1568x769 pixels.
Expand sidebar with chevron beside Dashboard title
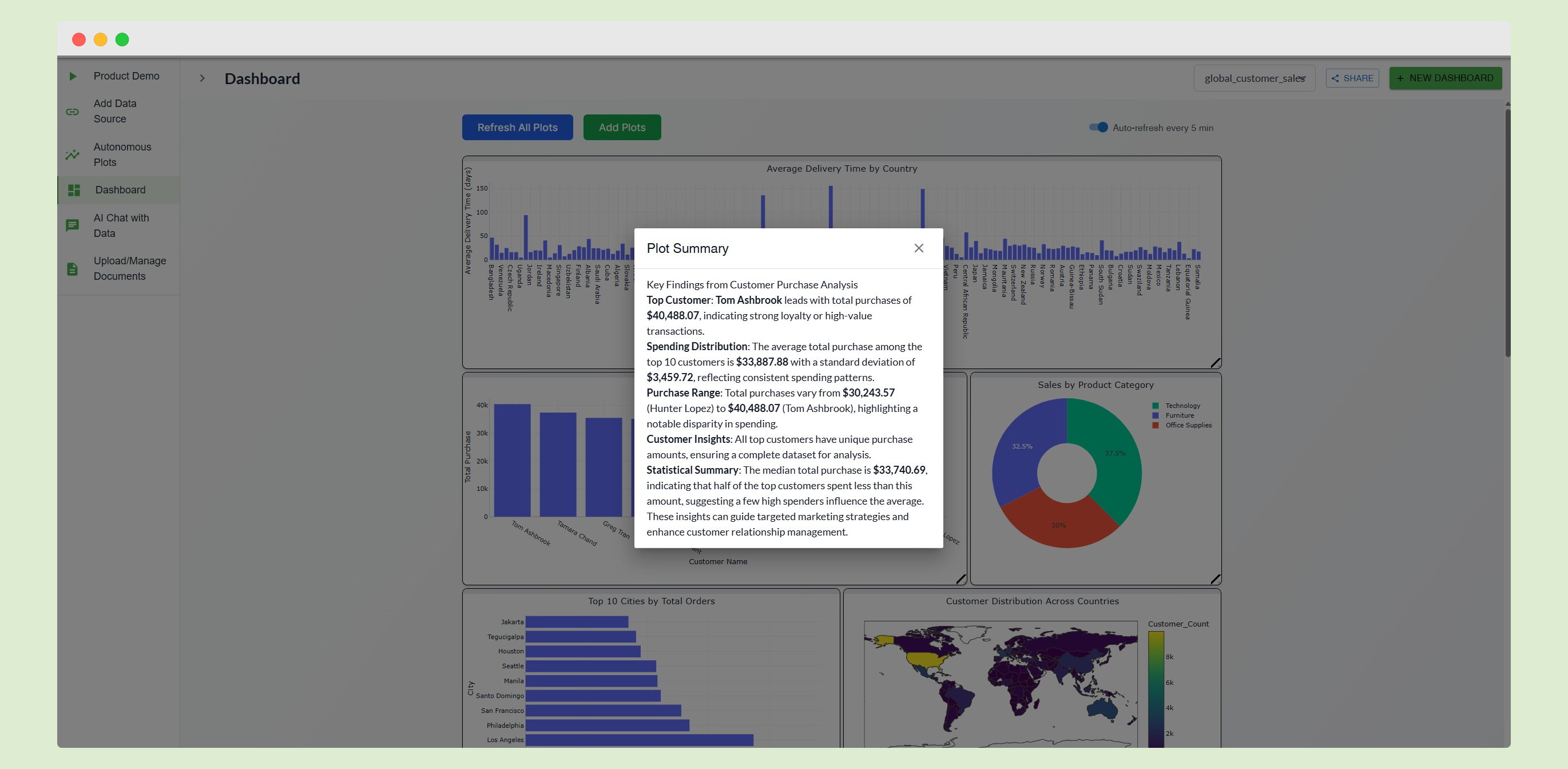point(202,78)
